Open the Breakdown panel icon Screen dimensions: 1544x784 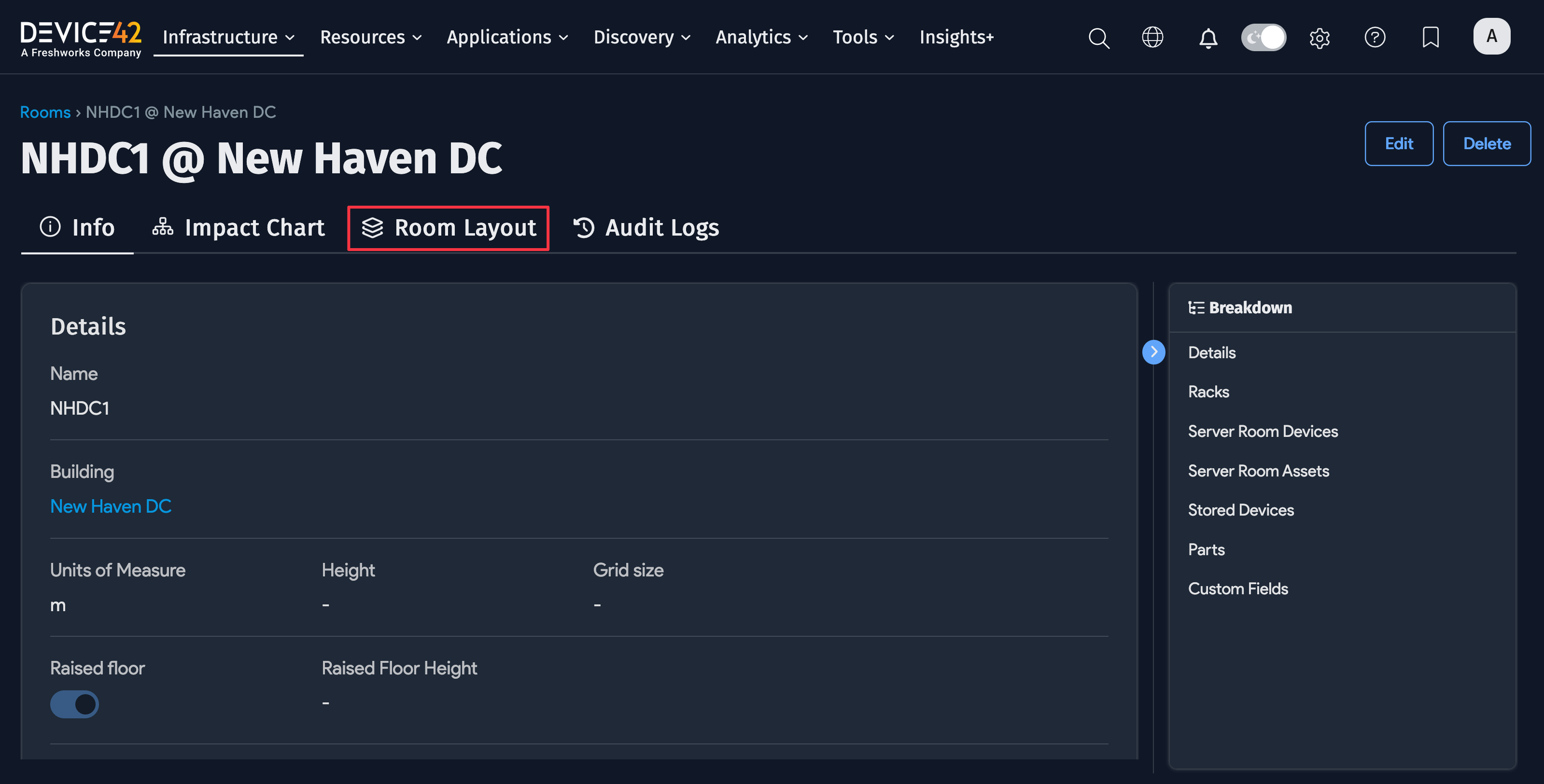coord(1196,307)
